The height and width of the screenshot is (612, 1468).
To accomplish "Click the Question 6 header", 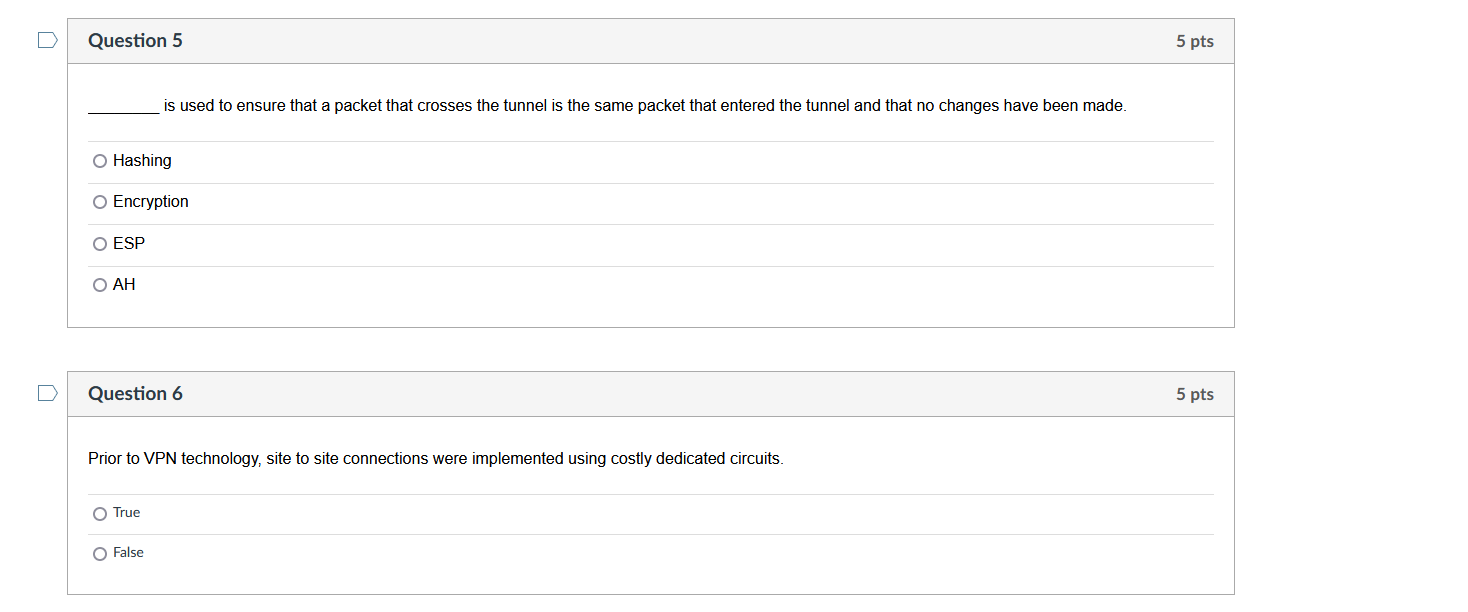I will coord(135,393).
